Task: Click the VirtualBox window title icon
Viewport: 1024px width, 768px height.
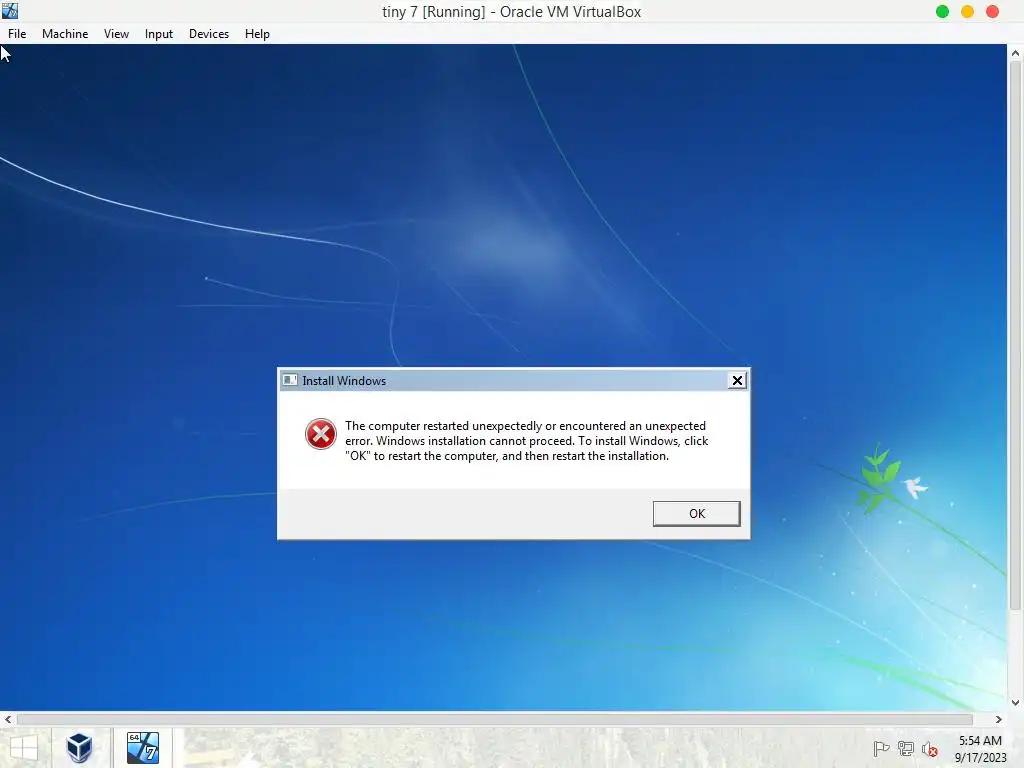Action: 10,10
